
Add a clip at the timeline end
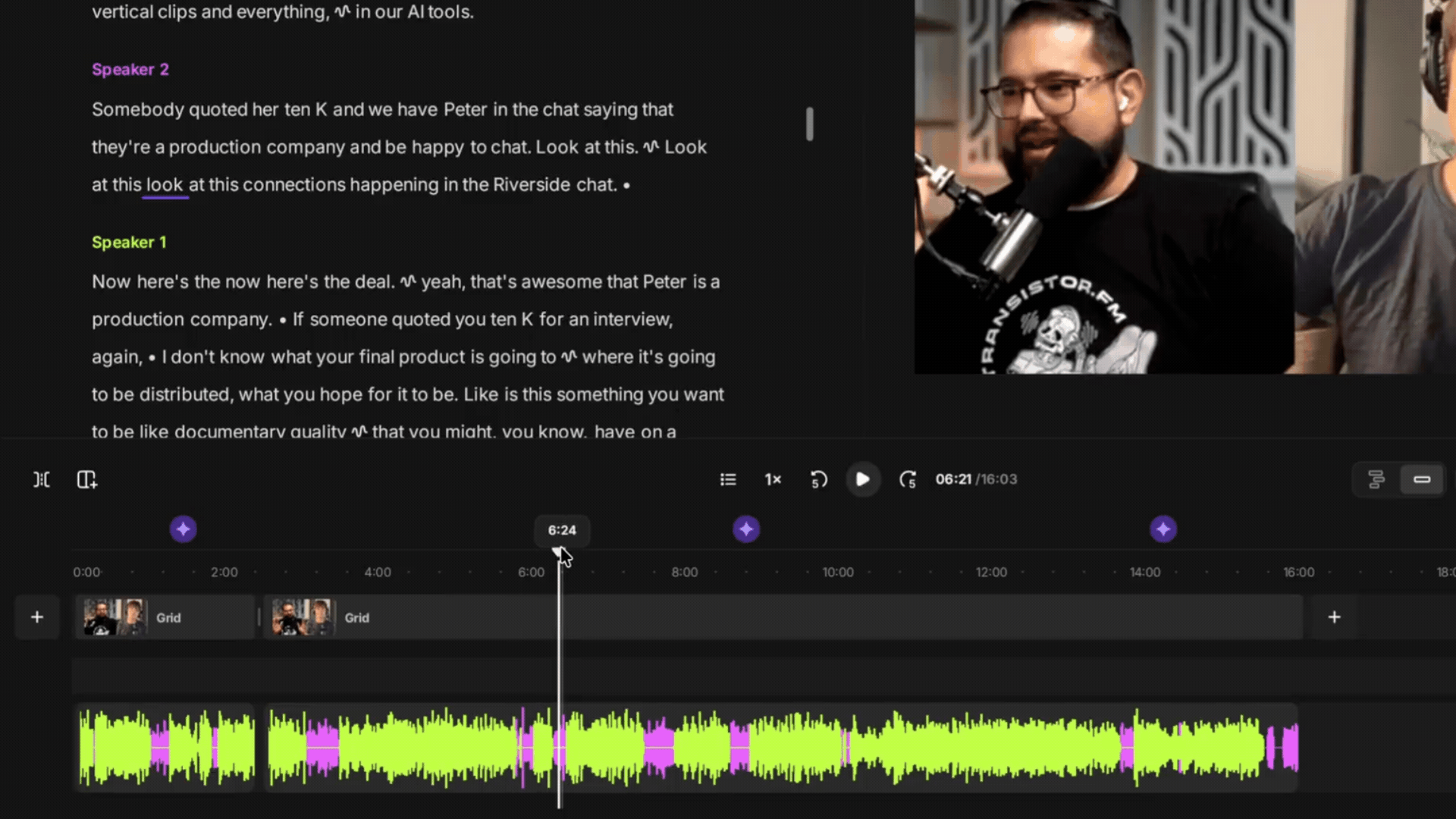pos(1335,617)
